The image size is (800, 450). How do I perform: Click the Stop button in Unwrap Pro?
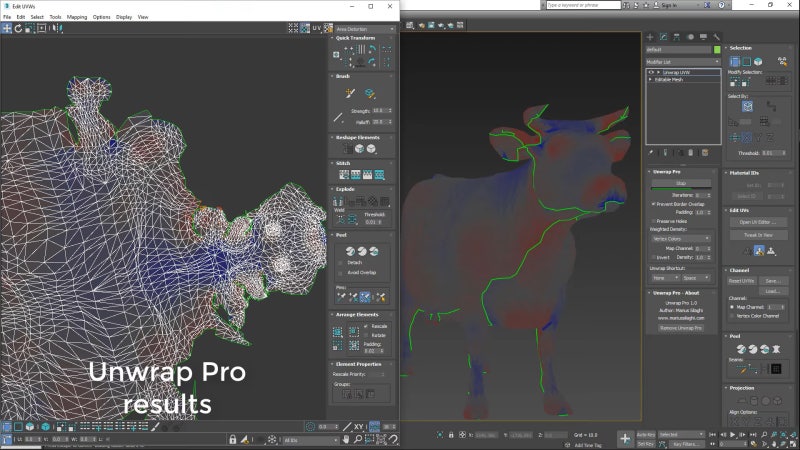click(681, 183)
